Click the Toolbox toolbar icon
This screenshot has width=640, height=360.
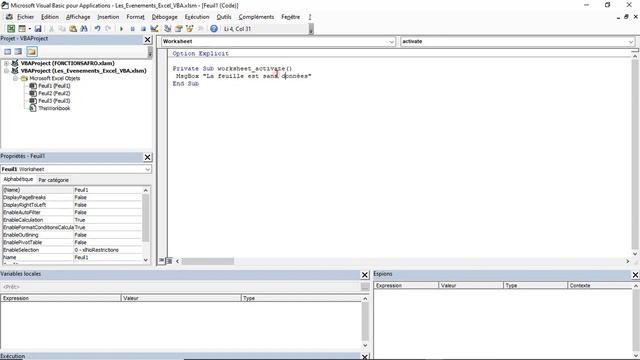tap(200, 29)
